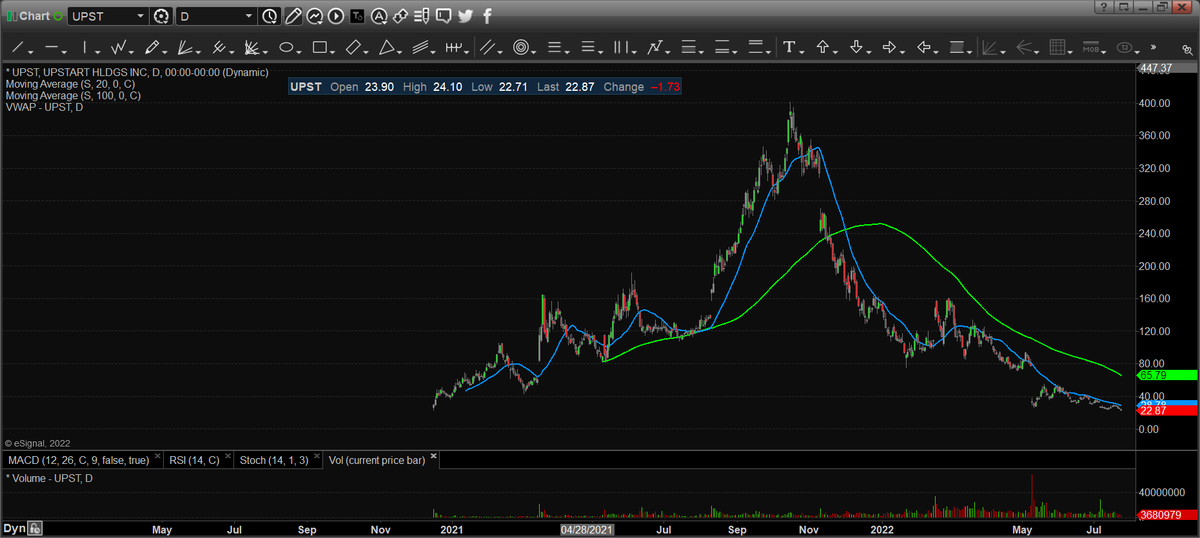This screenshot has height=538, width=1200.
Task: Expand text tool options arrow
Action: click(x=802, y=51)
